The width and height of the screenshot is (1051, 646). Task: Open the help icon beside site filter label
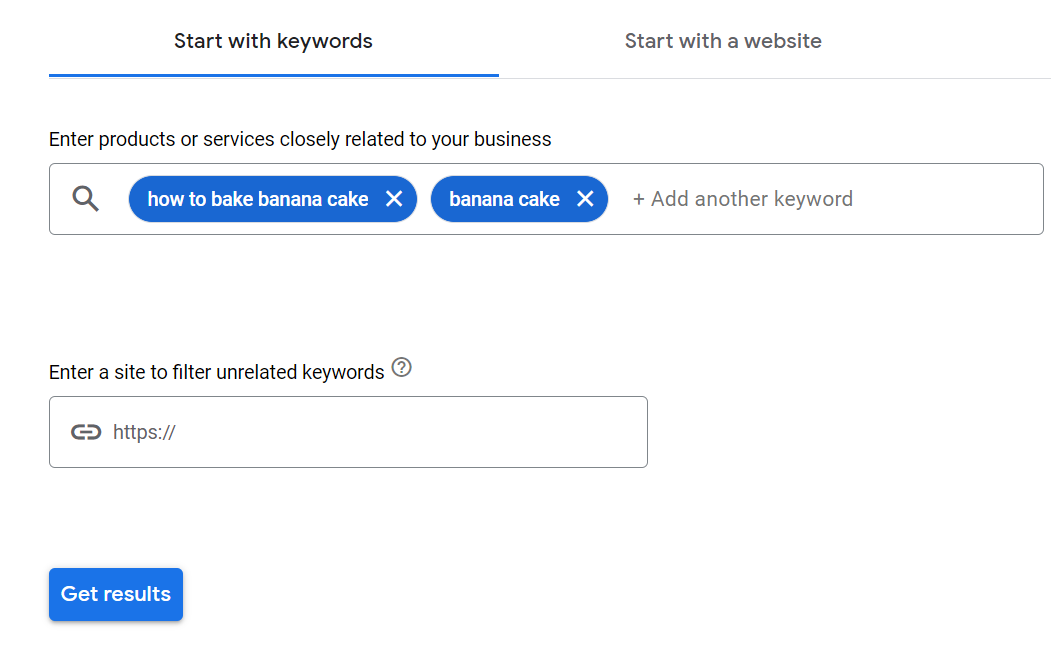coord(402,367)
